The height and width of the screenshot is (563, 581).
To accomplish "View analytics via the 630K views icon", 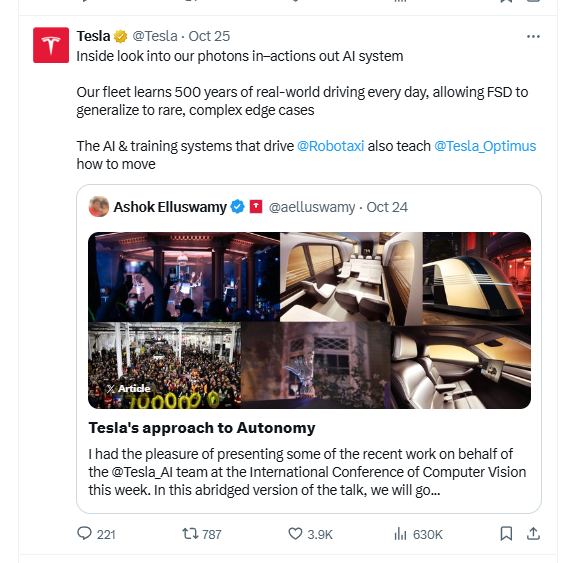I will click(x=400, y=534).
